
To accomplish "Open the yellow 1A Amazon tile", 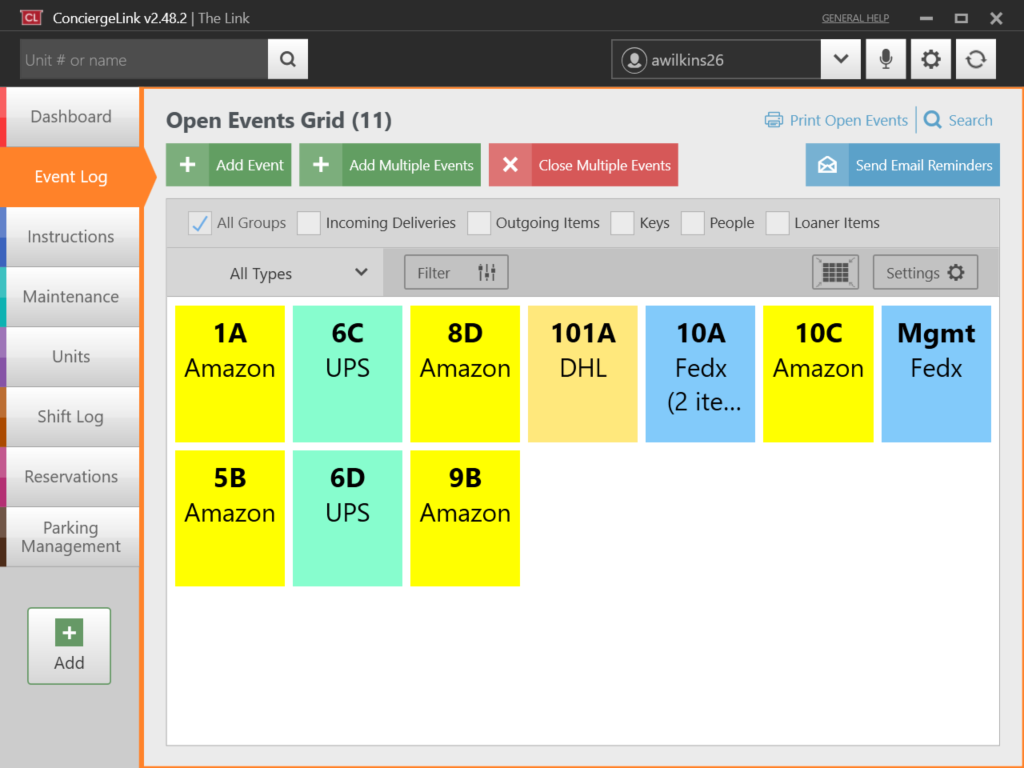I will coord(230,374).
